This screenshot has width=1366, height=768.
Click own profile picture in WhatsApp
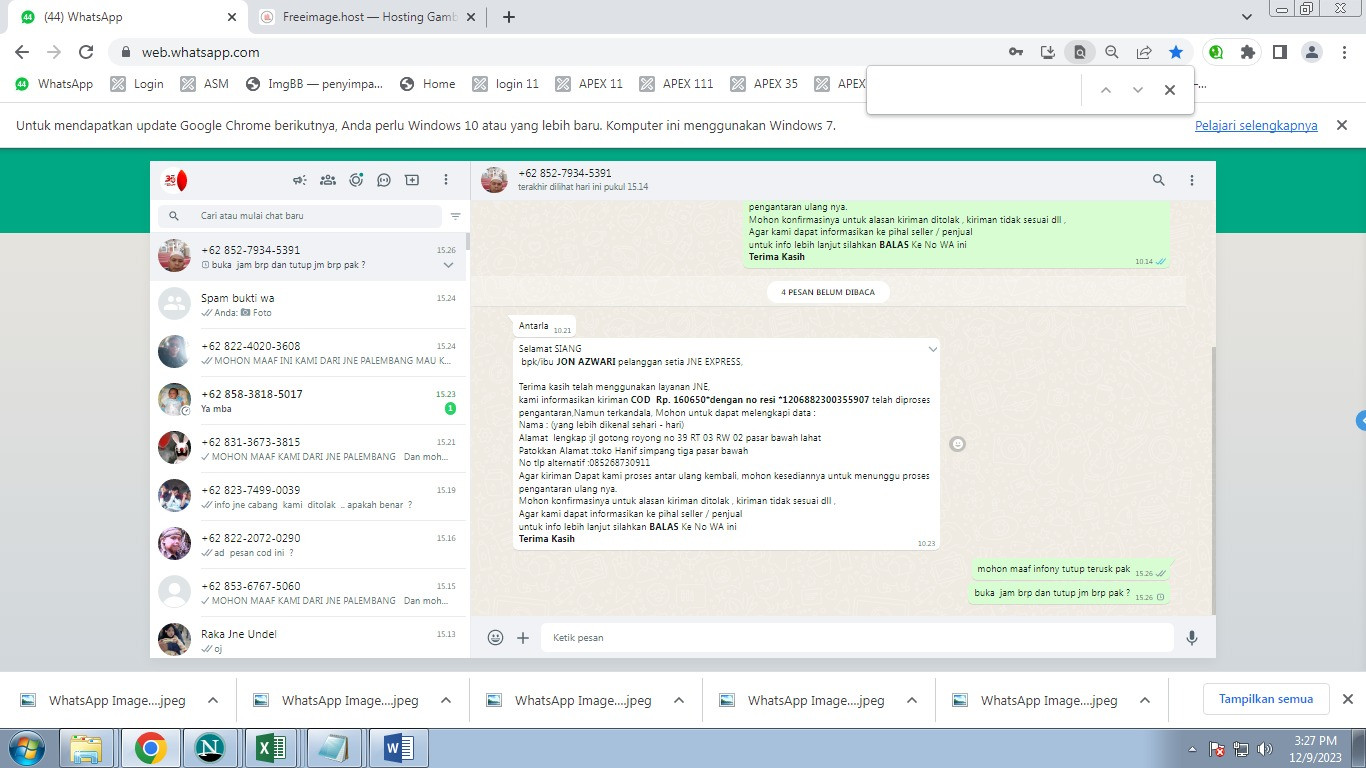(174, 181)
